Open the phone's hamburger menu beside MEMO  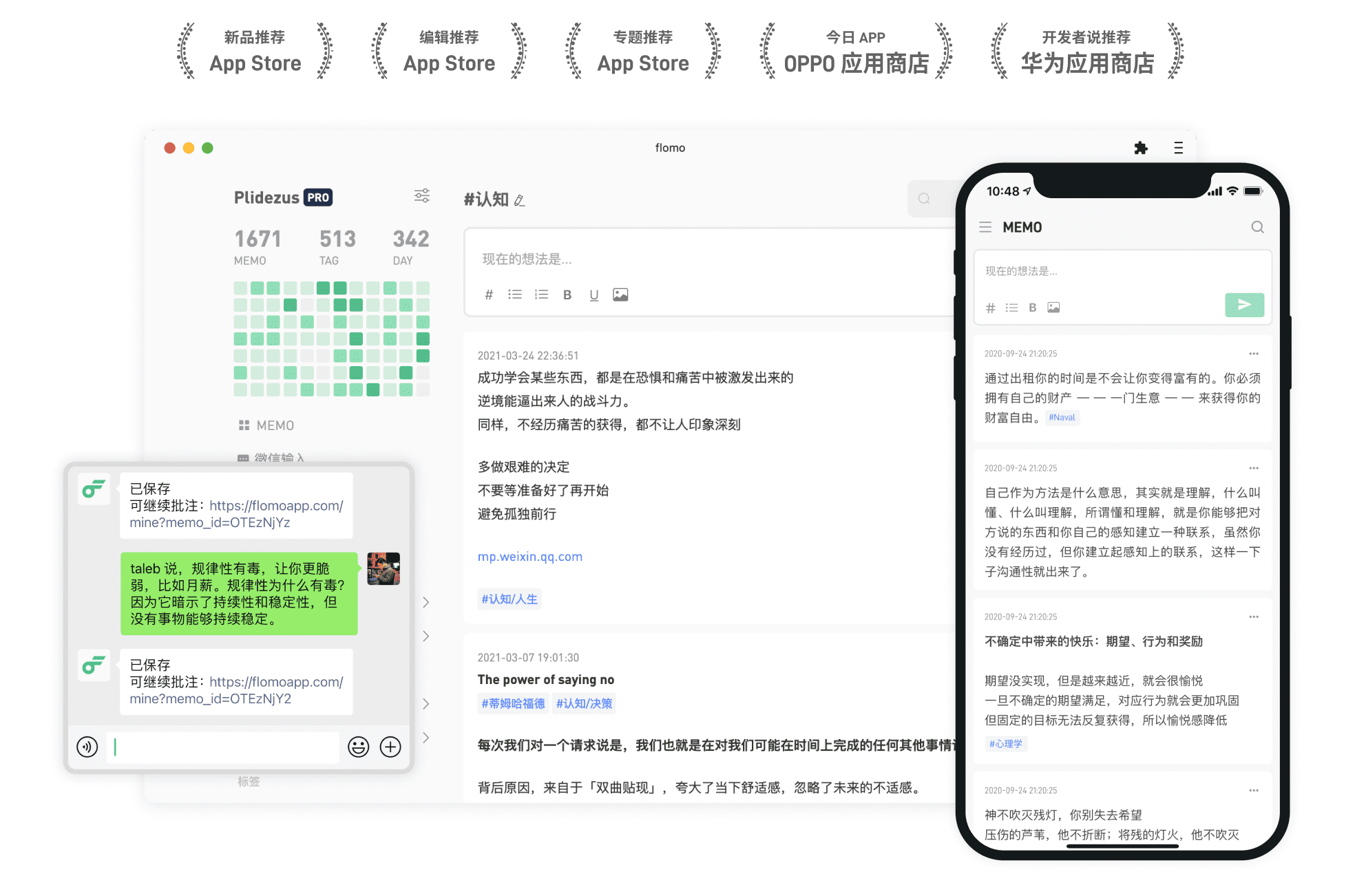coord(985,227)
